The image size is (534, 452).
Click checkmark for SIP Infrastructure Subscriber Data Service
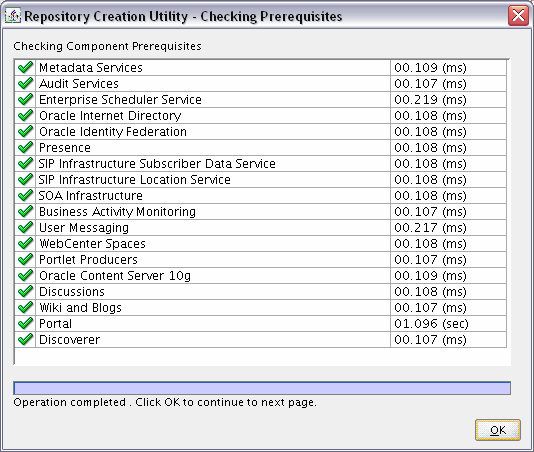[26, 163]
